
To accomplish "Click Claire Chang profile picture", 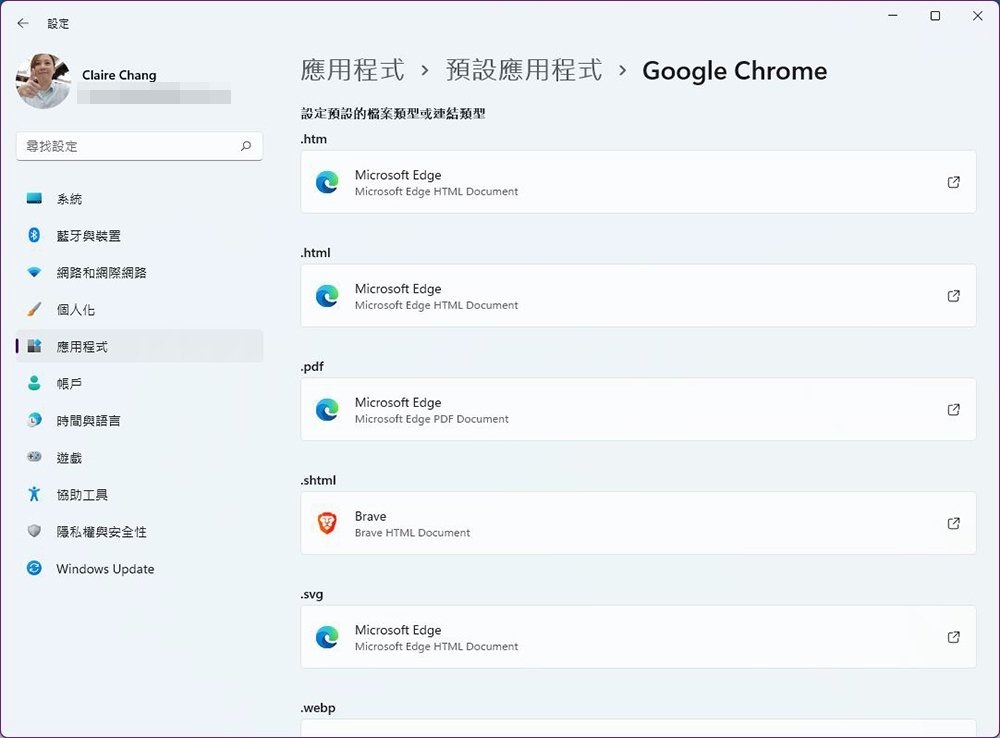I will [x=43, y=81].
